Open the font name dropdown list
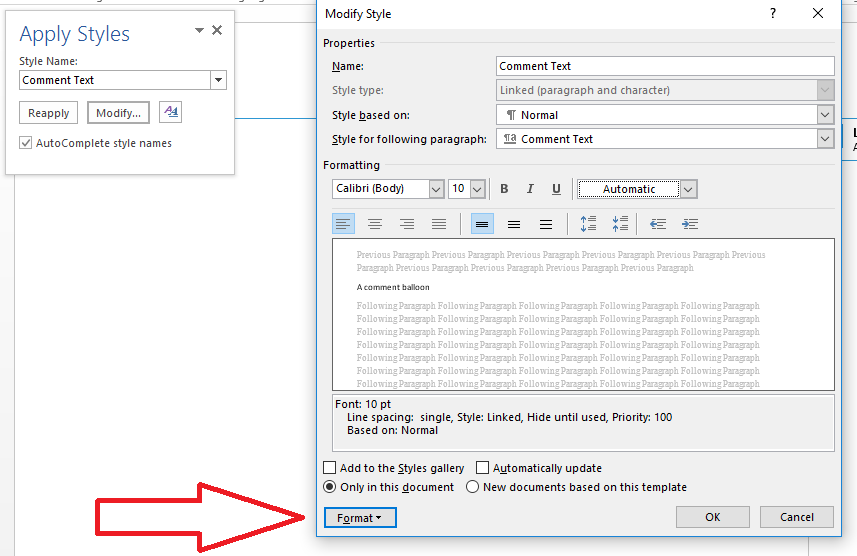 pyautogui.click(x=436, y=189)
